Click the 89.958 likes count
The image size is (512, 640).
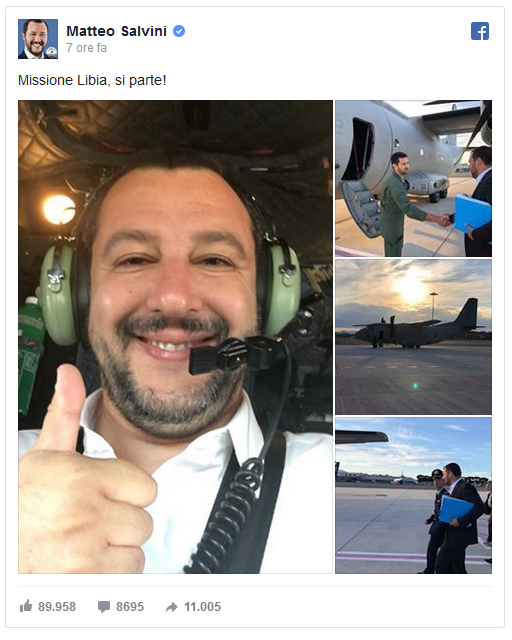(x=57, y=607)
